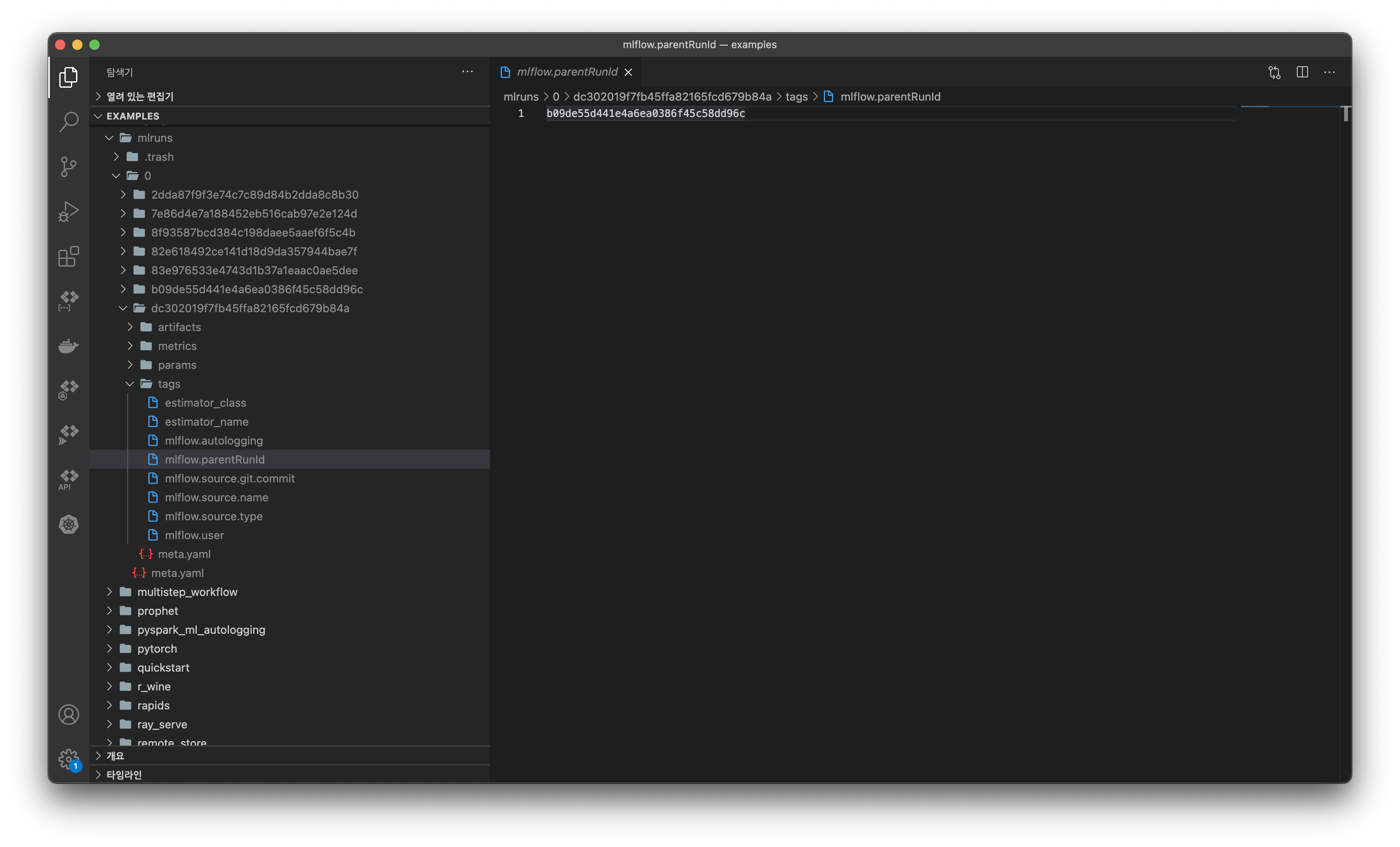Open the Source Control view
Viewport: 1400px width, 847px height.
point(69,166)
